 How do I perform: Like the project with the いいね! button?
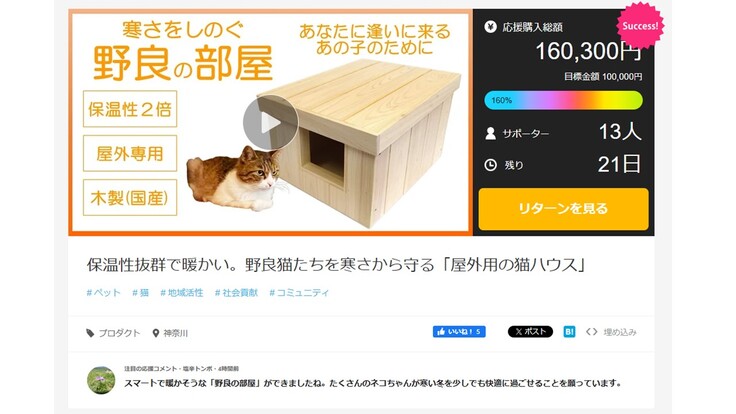(459, 332)
